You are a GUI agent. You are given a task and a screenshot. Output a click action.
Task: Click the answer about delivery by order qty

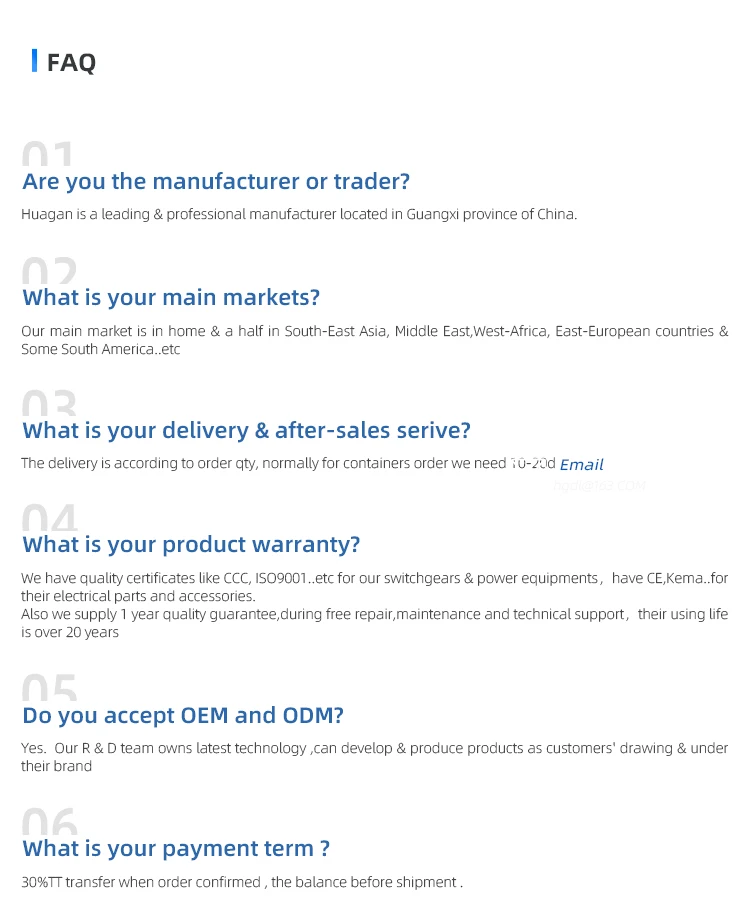pos(288,464)
